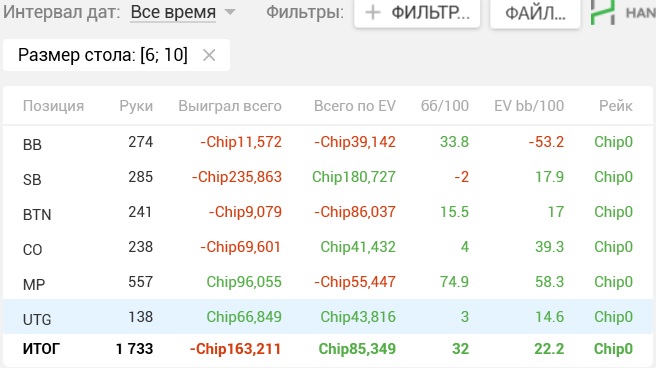
Task: Click the ИТОГ totals row
Action: [328, 349]
